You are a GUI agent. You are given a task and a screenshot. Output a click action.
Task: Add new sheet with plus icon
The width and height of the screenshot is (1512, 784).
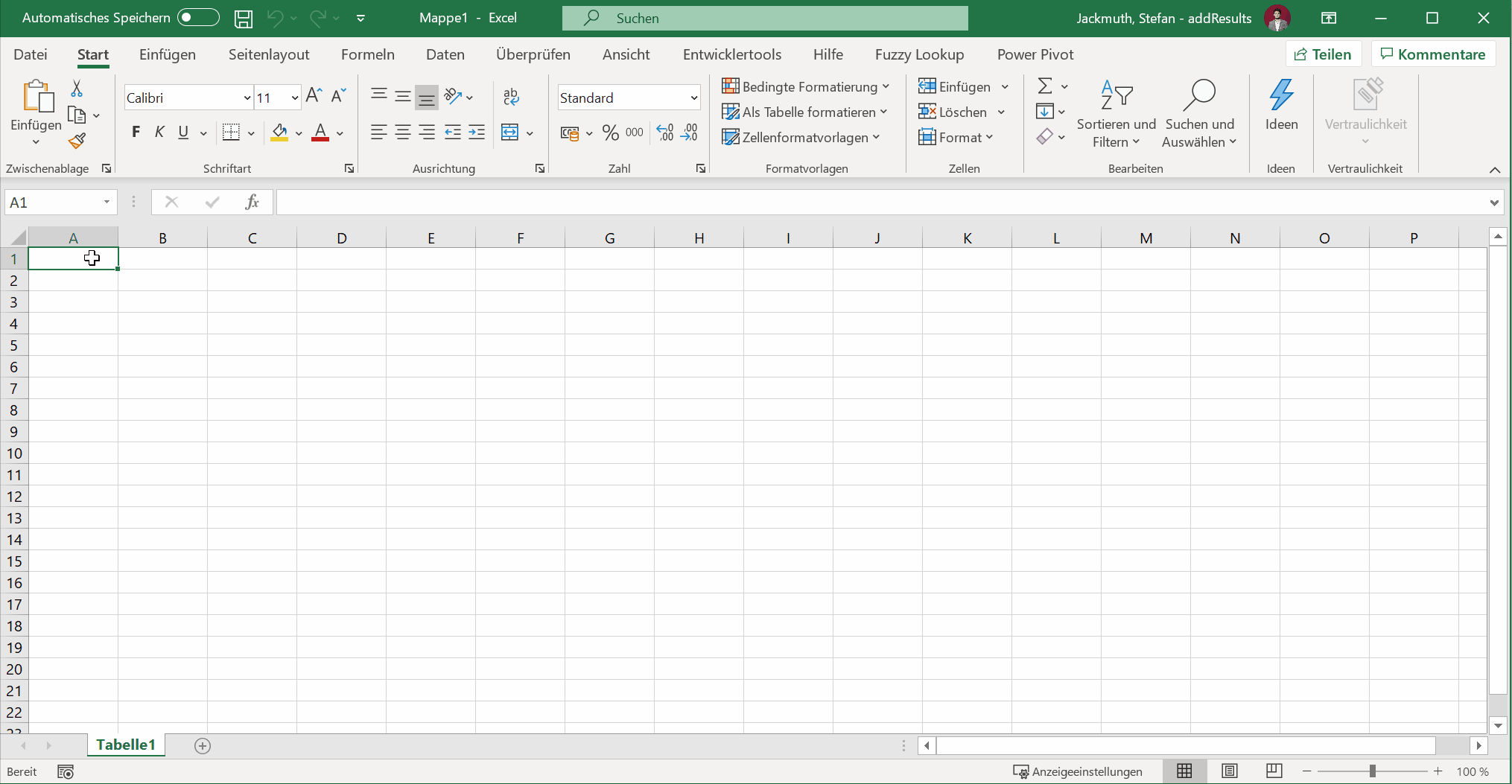203,745
